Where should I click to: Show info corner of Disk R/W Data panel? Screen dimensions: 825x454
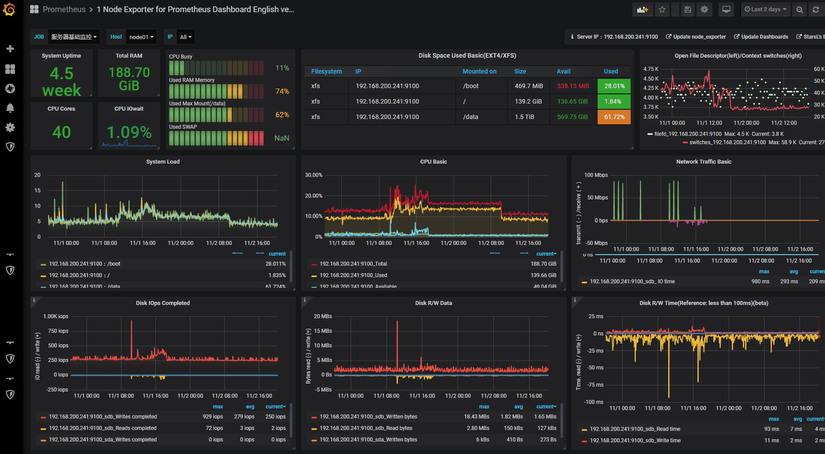tap(305, 300)
